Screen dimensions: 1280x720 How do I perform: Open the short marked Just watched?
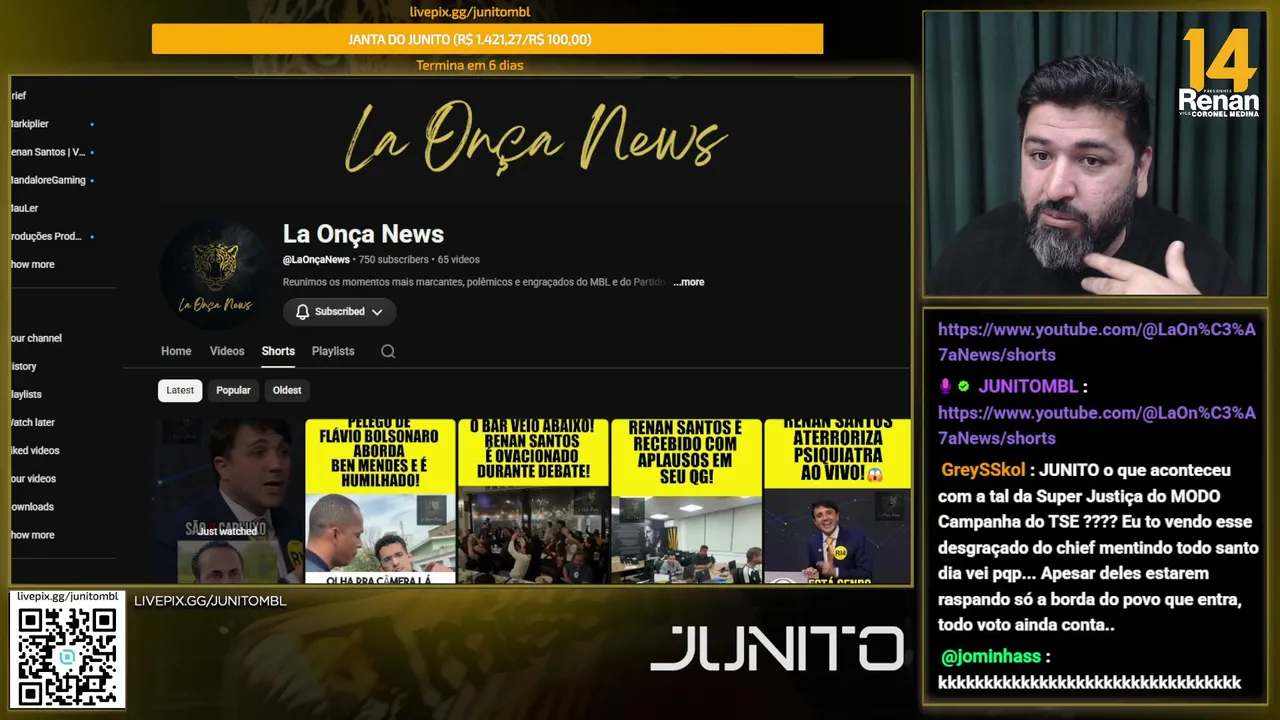(228, 501)
